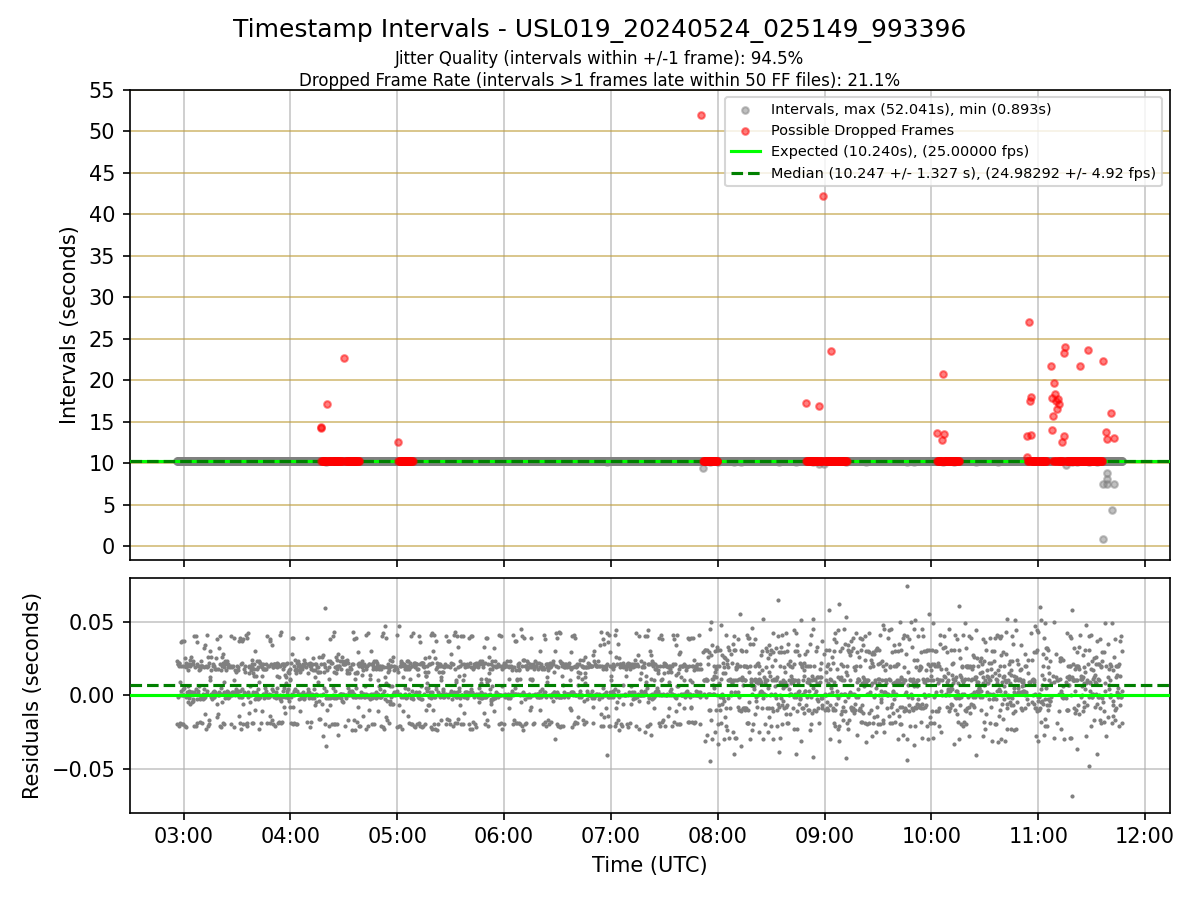The image size is (1200, 900).
Task: Click the '09:00' x-axis tick label
Action: pyautogui.click(x=824, y=836)
